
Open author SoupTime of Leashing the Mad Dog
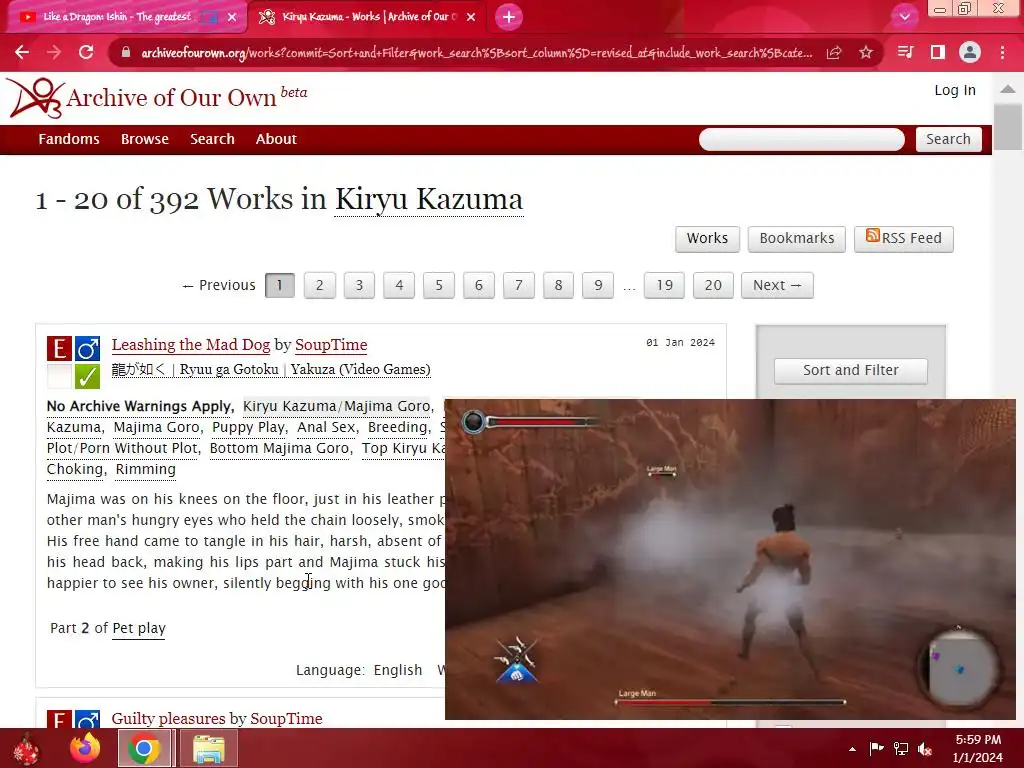point(331,345)
